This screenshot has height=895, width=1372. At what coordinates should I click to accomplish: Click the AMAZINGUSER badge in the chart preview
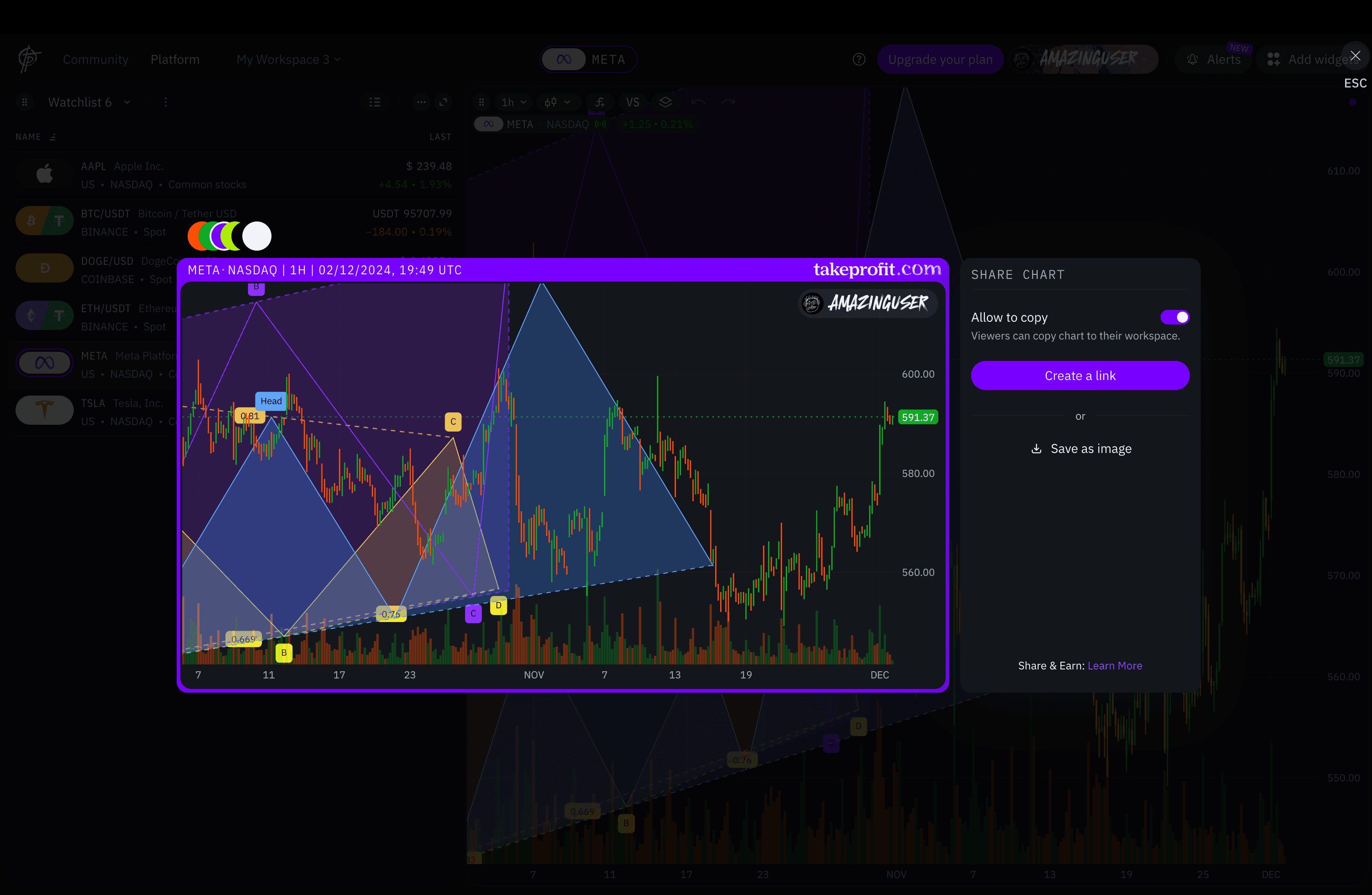[x=868, y=303]
